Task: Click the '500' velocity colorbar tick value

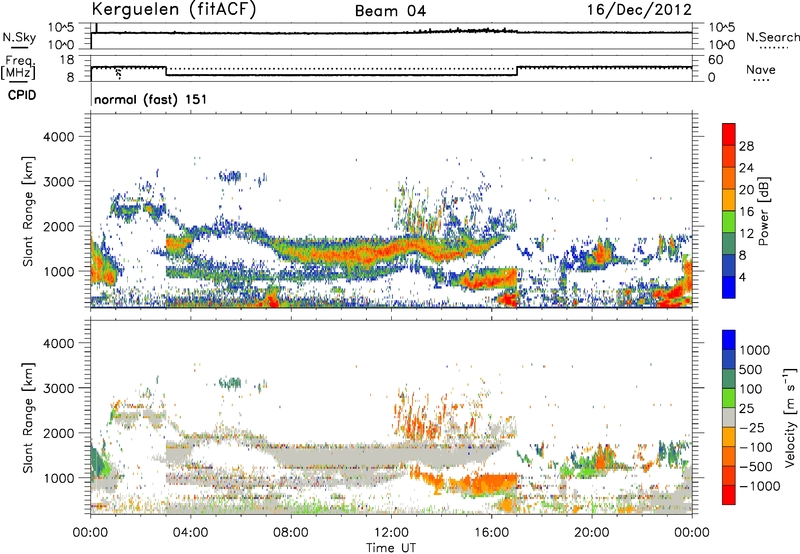Action: [x=751, y=369]
